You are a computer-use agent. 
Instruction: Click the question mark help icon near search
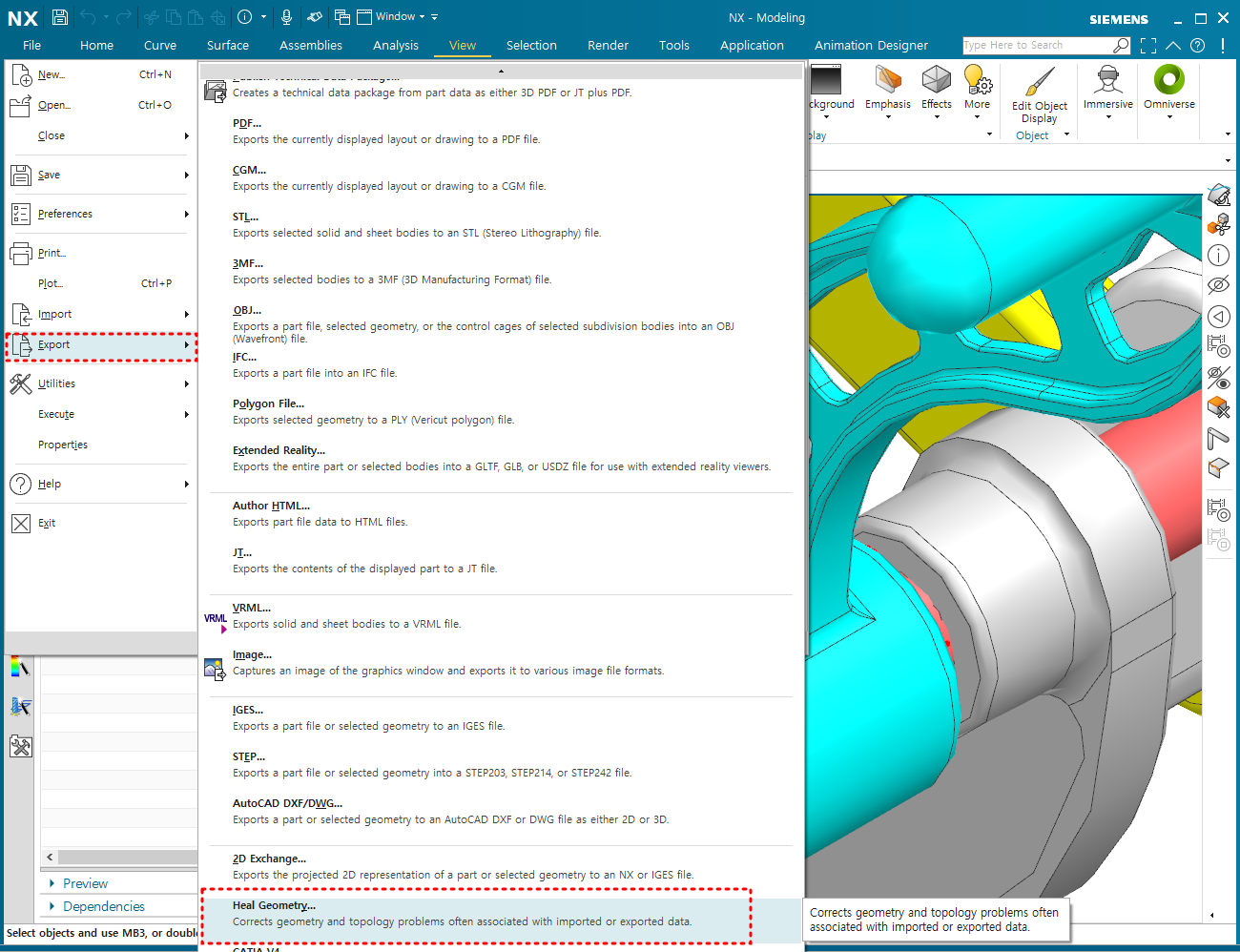coord(1198,45)
